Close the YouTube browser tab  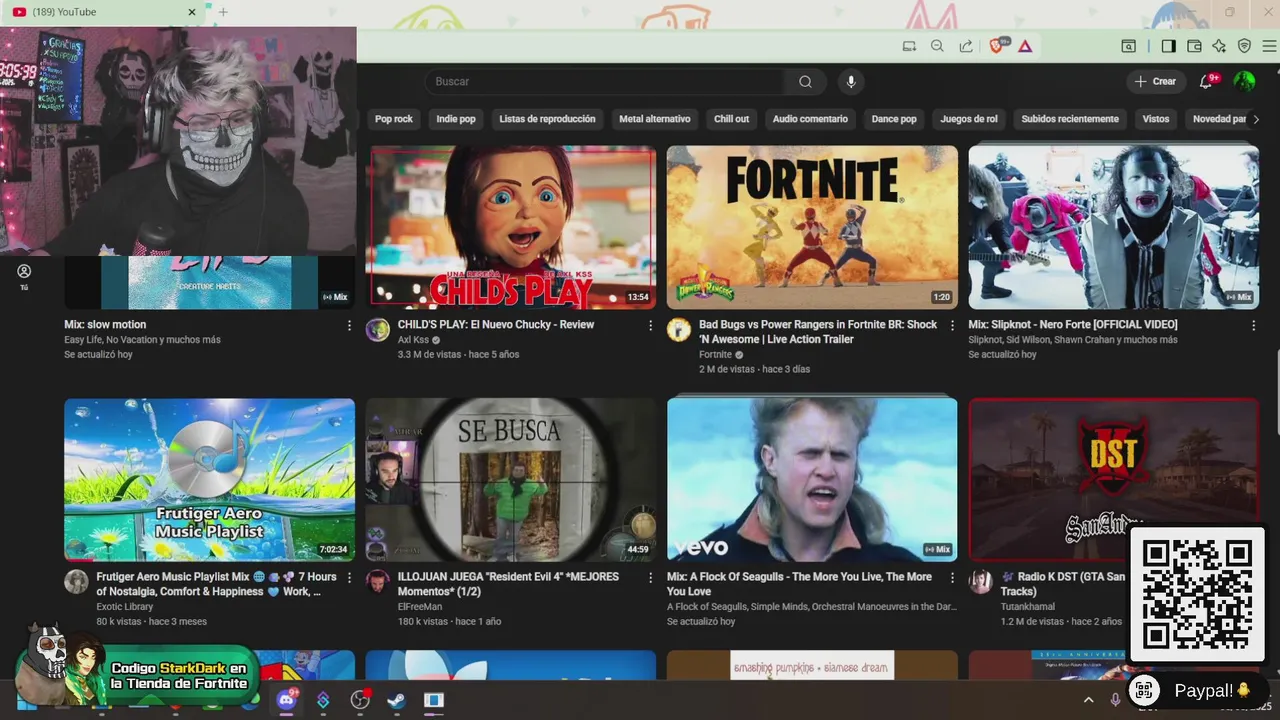pyautogui.click(x=192, y=12)
